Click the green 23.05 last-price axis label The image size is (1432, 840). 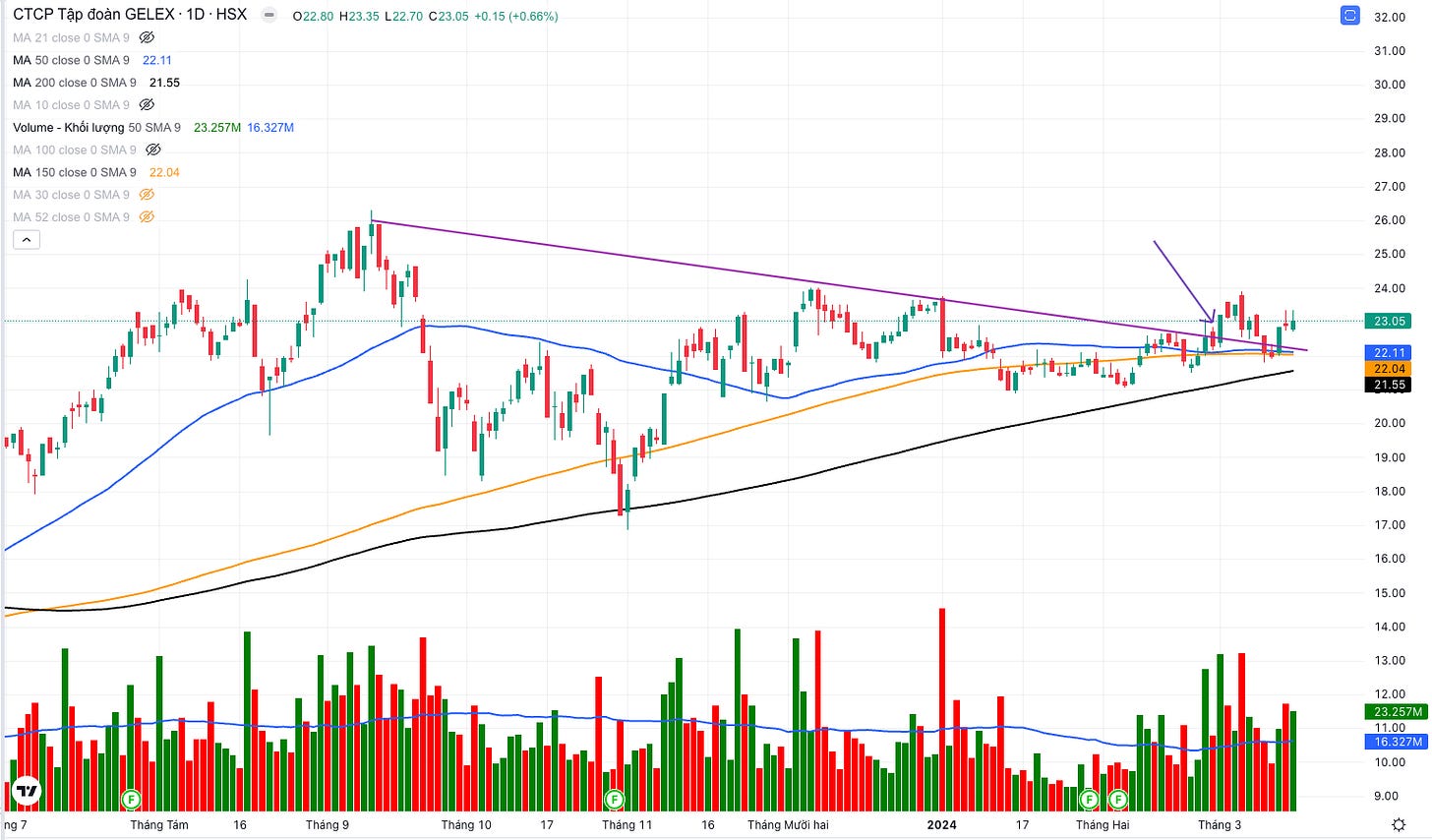coord(1389,321)
